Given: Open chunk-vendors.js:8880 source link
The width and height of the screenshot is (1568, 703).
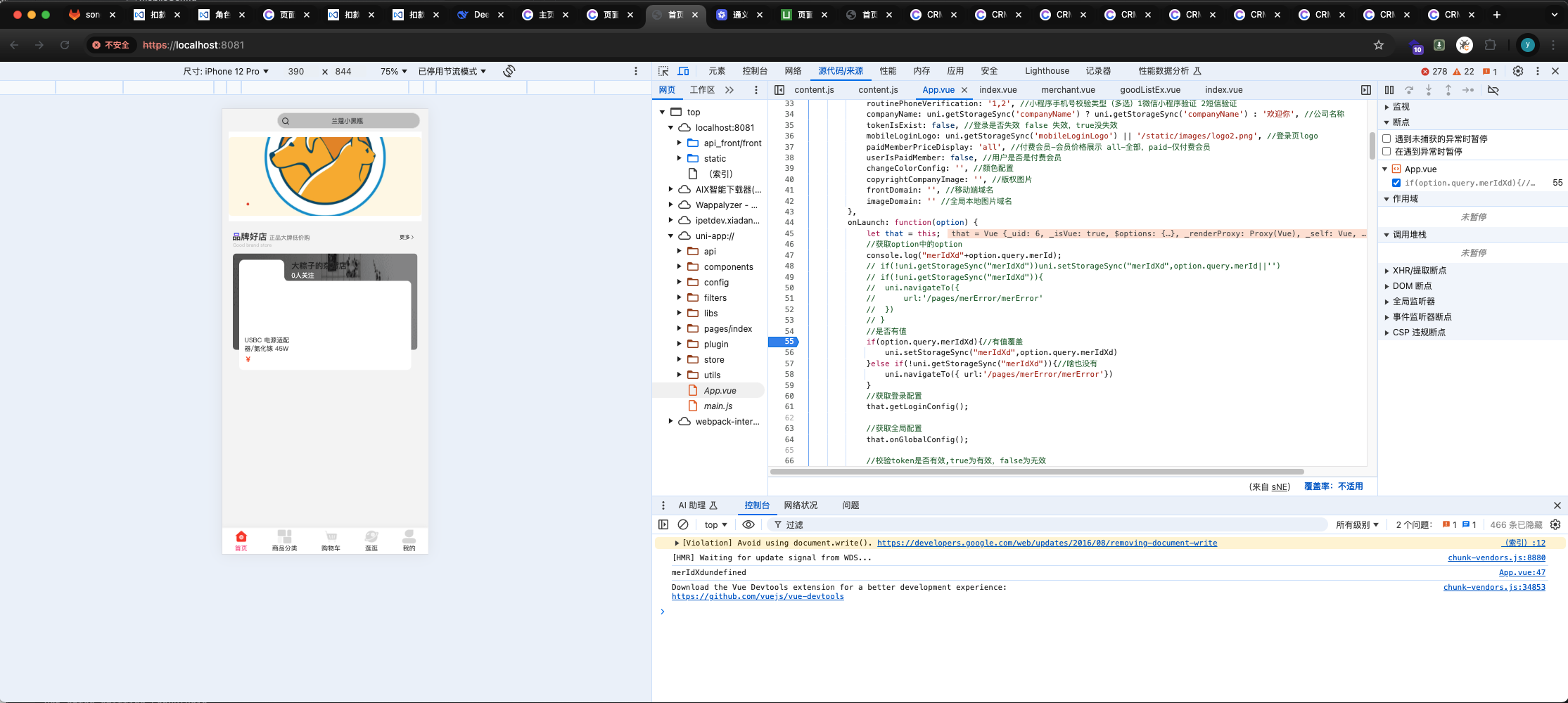Looking at the screenshot, I should [x=1496, y=557].
